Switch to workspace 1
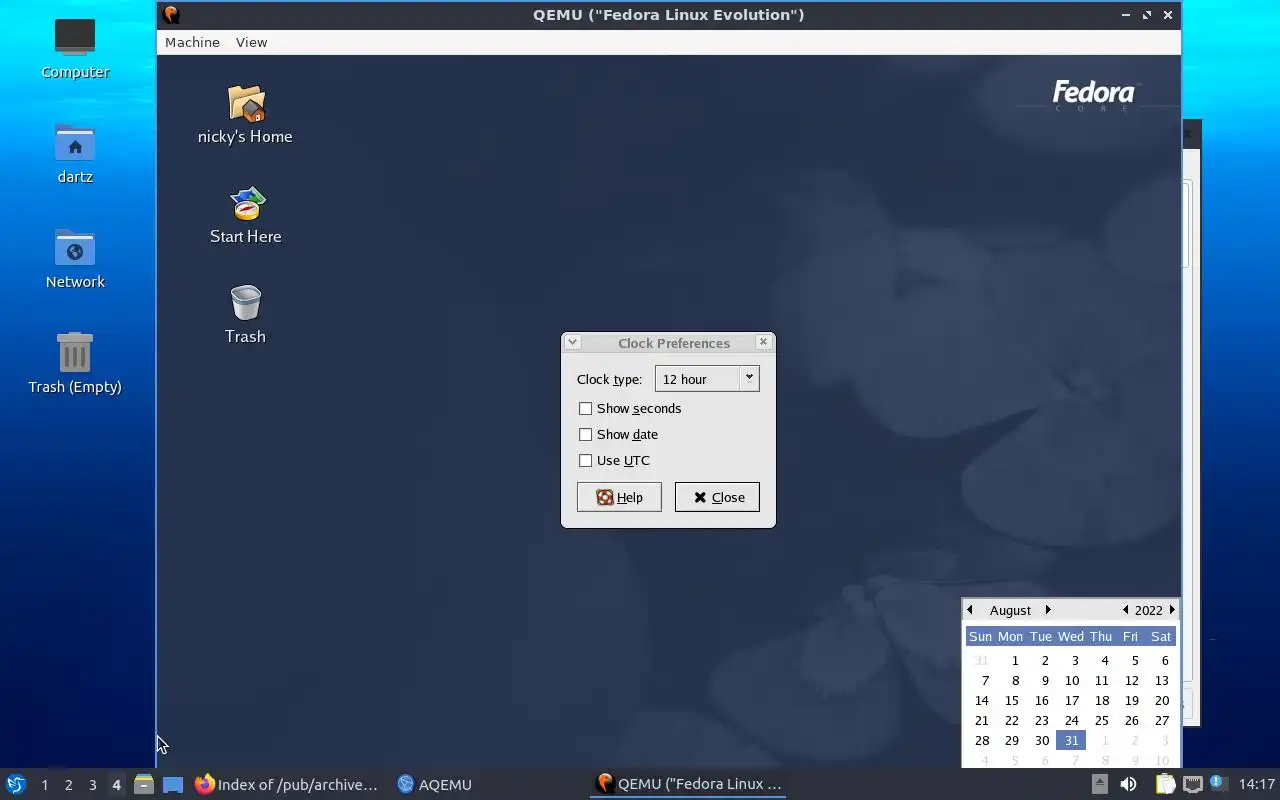 (x=44, y=785)
